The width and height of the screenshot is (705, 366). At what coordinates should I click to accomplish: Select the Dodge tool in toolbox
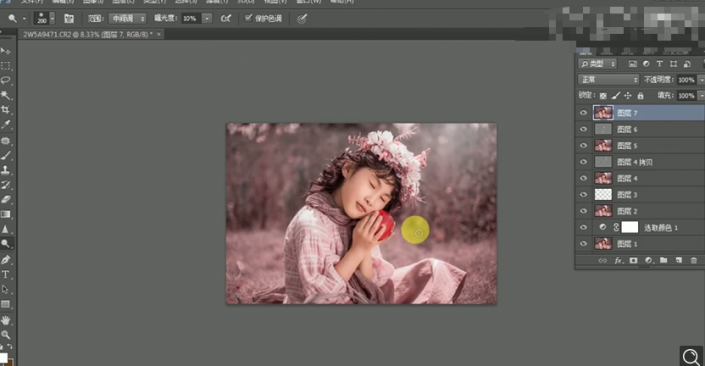[5, 244]
